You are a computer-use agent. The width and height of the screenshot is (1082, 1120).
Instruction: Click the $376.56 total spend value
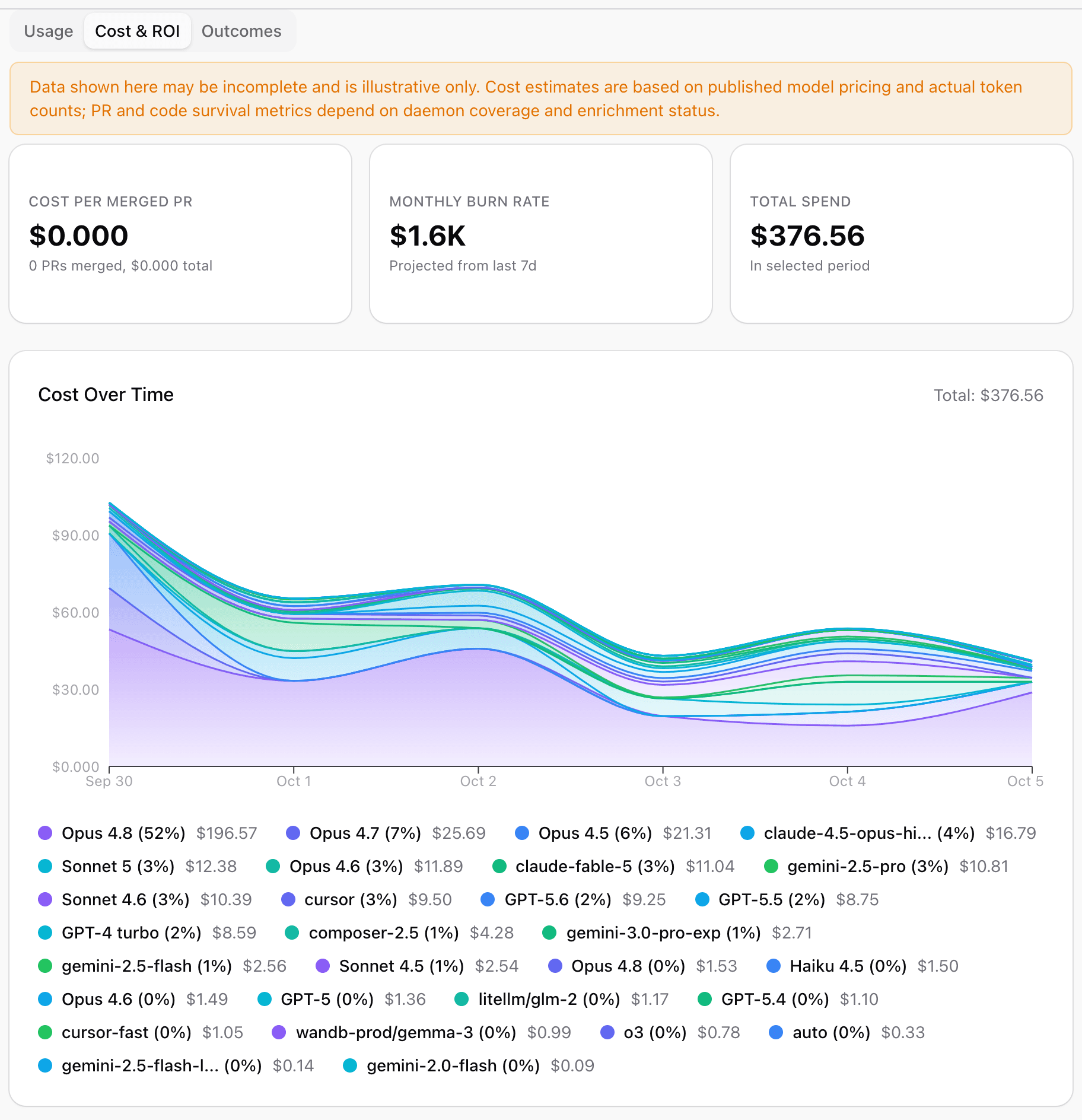coord(807,236)
